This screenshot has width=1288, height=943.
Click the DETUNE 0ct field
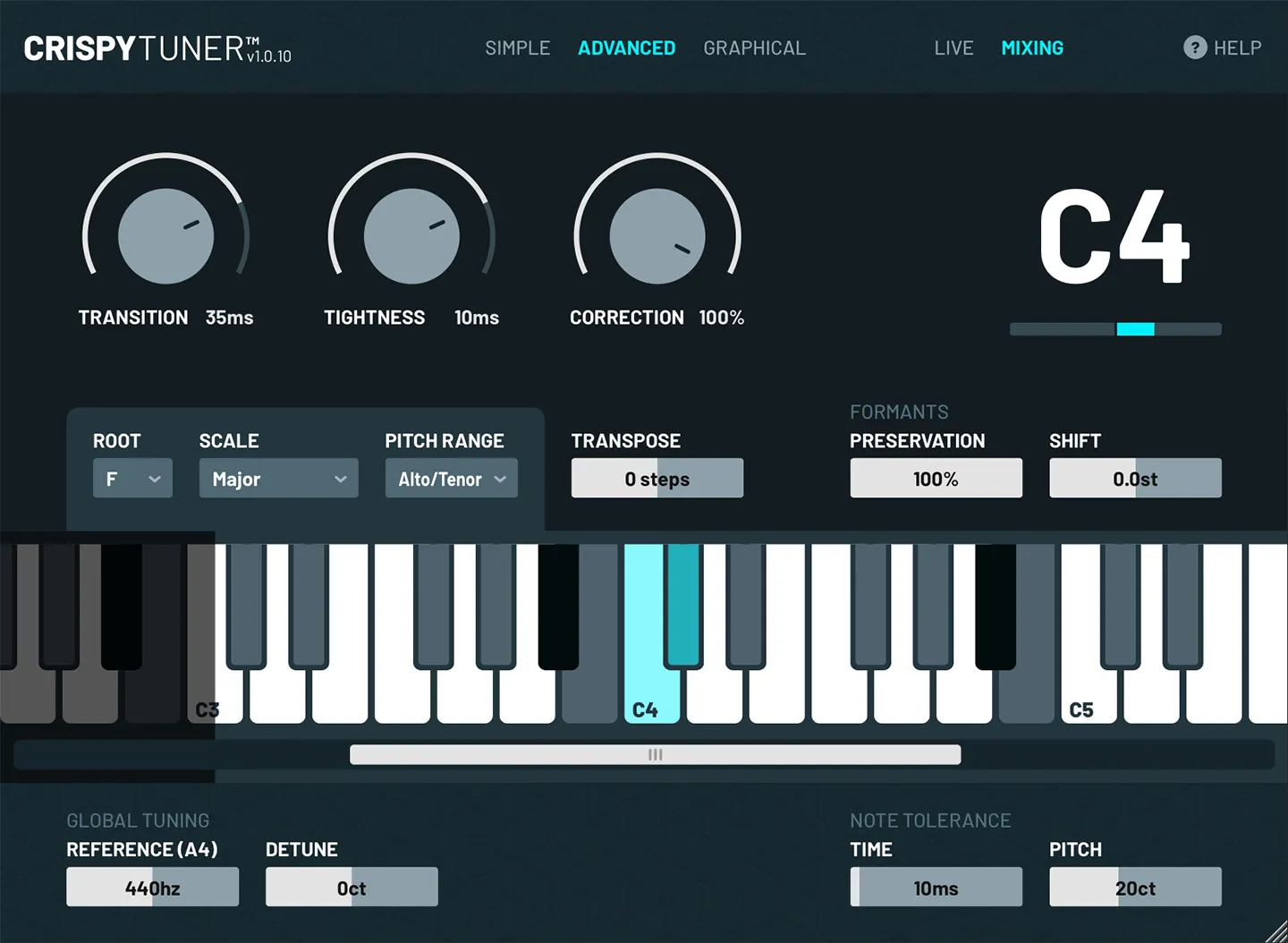tap(352, 888)
